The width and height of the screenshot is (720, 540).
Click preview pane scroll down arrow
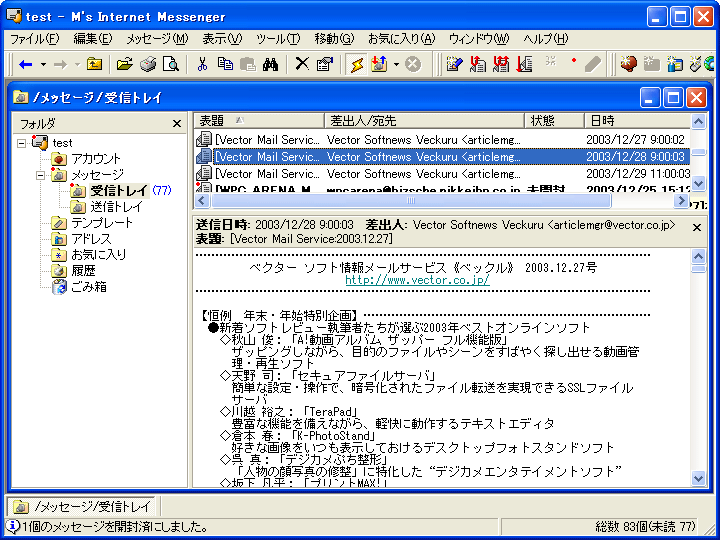coord(698,478)
